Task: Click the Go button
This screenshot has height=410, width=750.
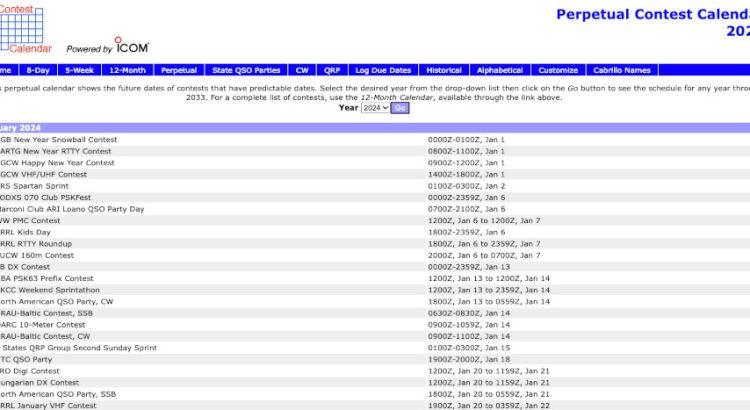Action: 400,108
